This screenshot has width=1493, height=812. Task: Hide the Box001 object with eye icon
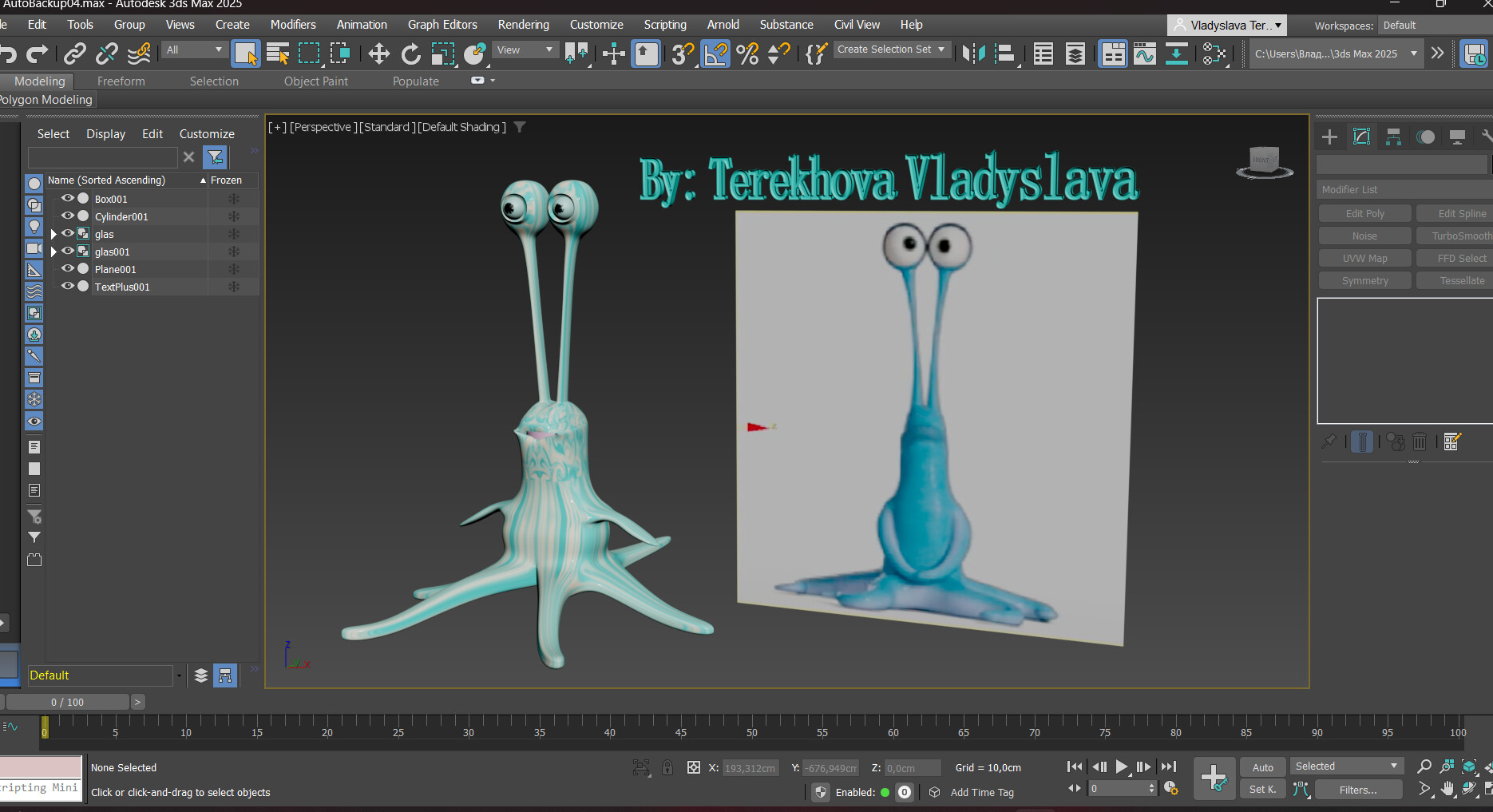[x=68, y=199]
